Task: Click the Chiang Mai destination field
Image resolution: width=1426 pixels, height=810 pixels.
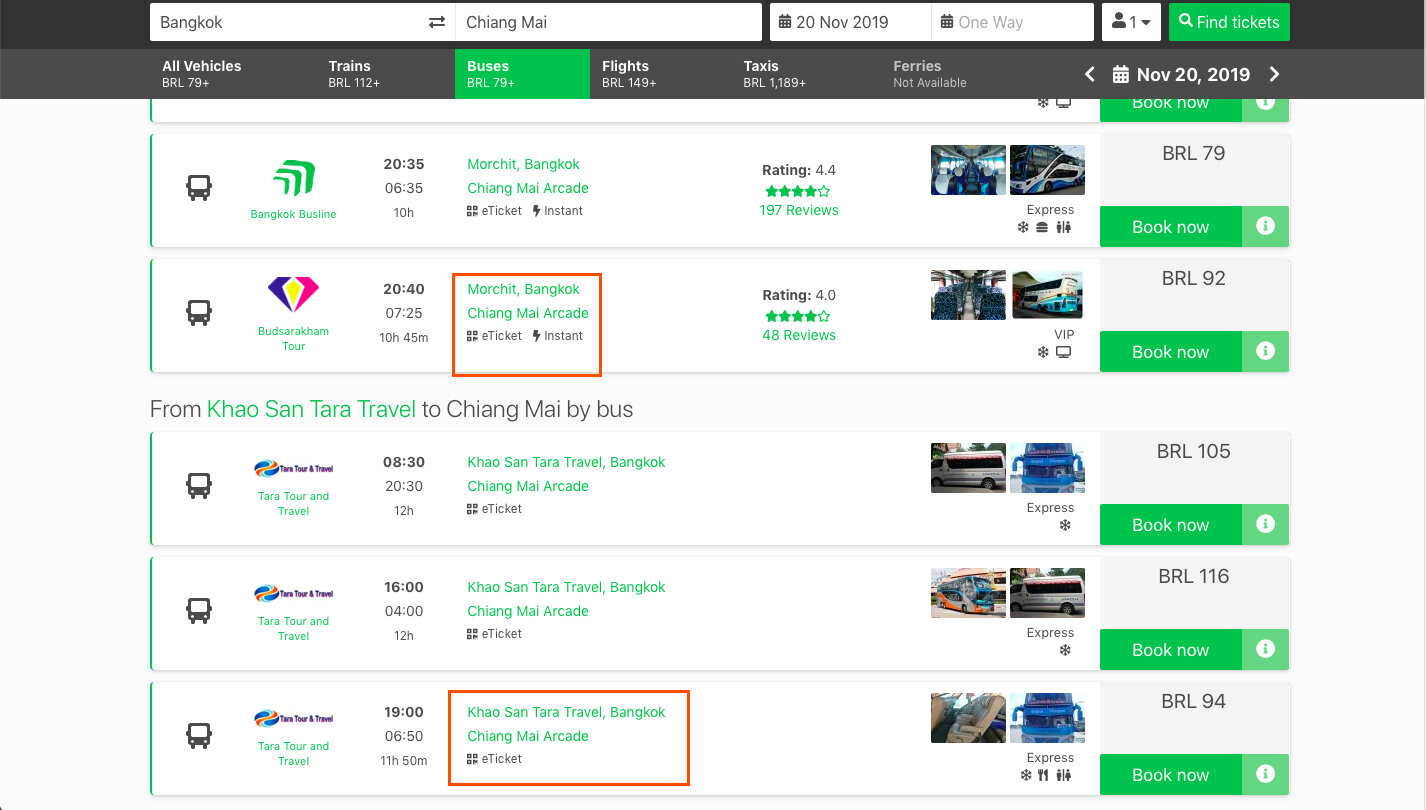Action: 608,22
